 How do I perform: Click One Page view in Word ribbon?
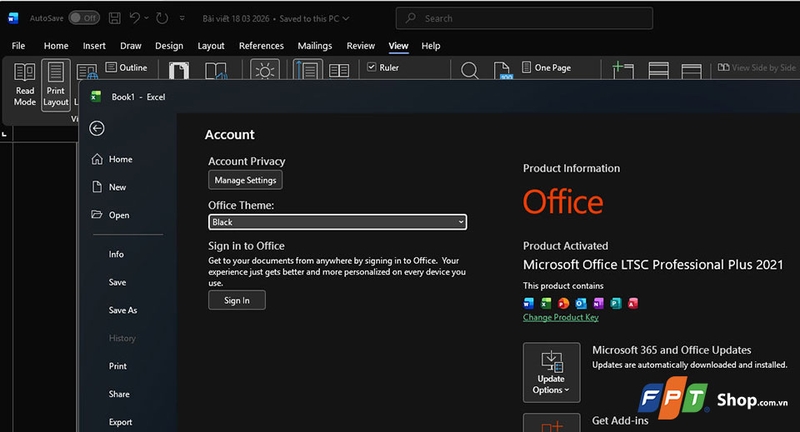(546, 67)
